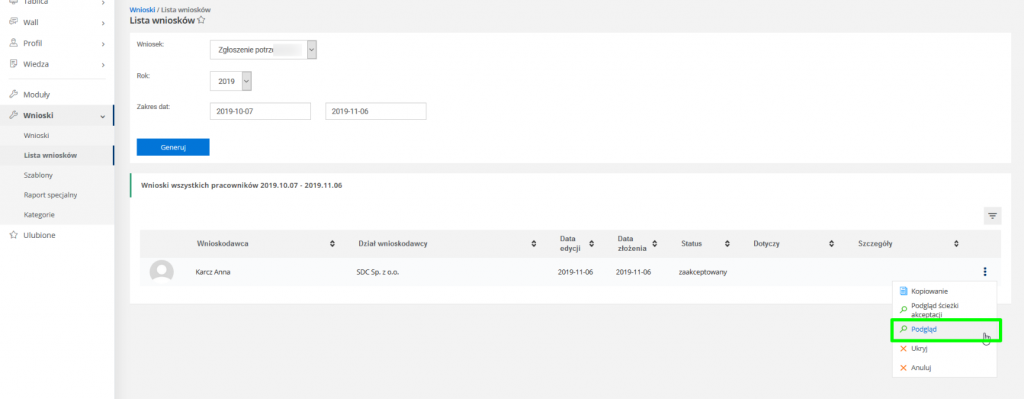Image resolution: width=1024 pixels, height=399 pixels.
Task: Sort by Dotyczy column arrows
Action: [x=831, y=244]
